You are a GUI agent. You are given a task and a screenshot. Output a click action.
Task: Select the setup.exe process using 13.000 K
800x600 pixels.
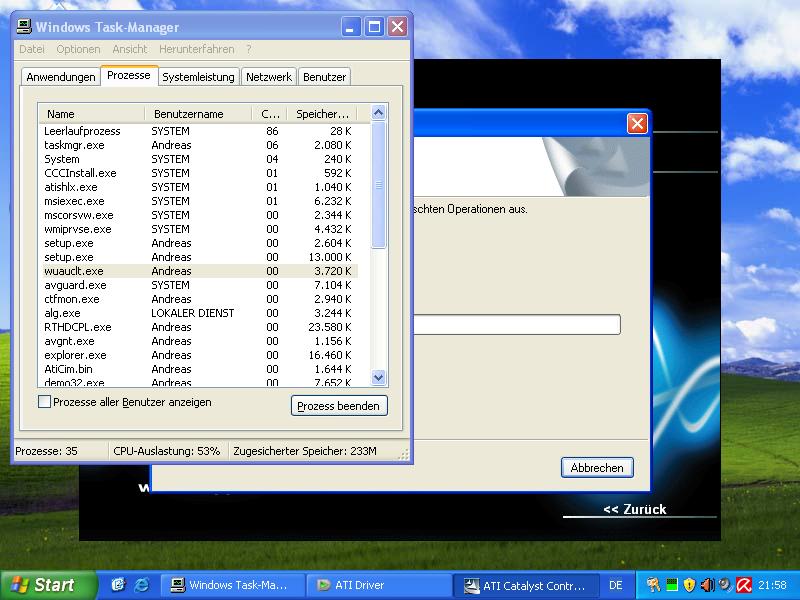point(198,257)
